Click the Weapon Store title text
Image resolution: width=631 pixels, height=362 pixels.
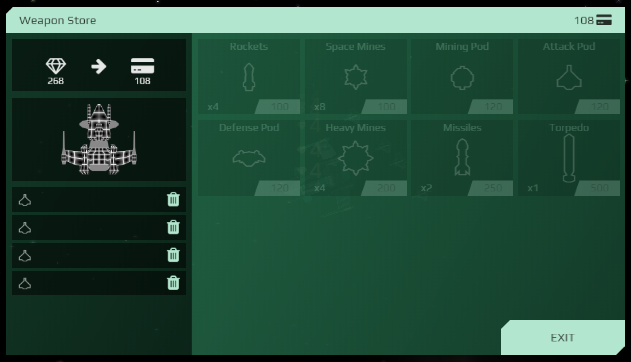pyautogui.click(x=58, y=20)
